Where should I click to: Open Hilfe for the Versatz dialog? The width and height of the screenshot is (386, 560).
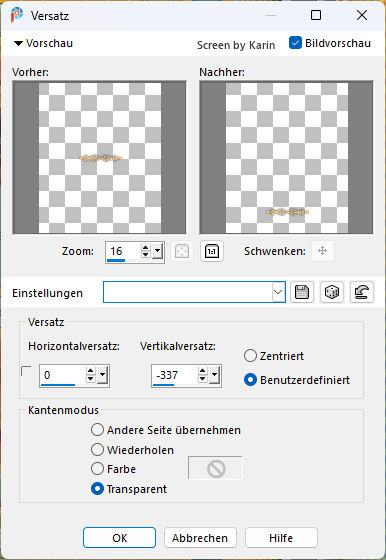(x=281, y=538)
